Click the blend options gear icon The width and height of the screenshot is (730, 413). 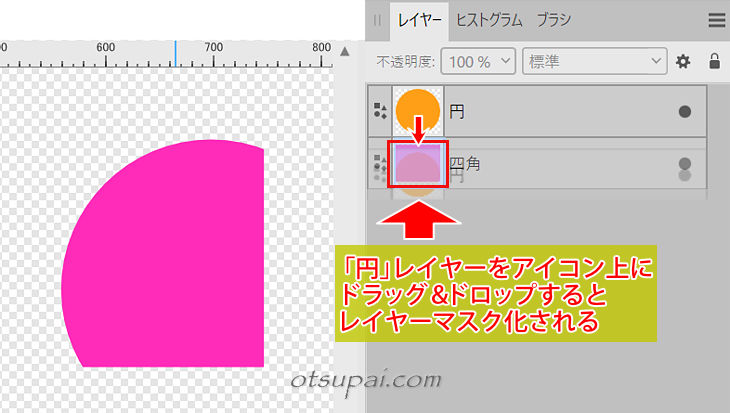coord(683,62)
